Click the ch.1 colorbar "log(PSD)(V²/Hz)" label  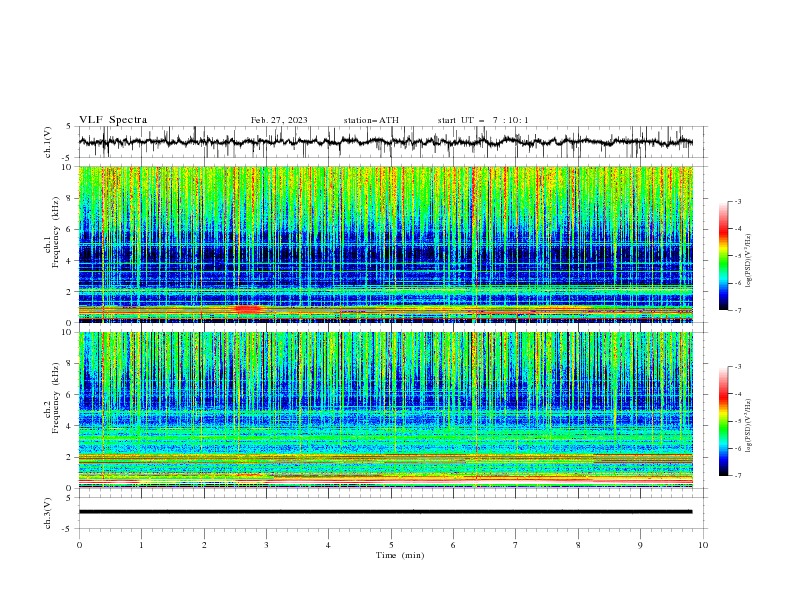[748, 261]
